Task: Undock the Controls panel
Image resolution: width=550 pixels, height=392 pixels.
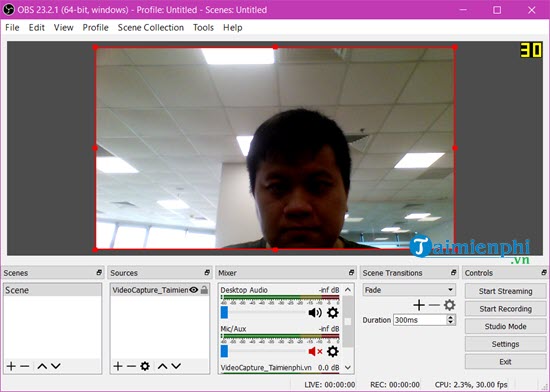Action: click(544, 272)
